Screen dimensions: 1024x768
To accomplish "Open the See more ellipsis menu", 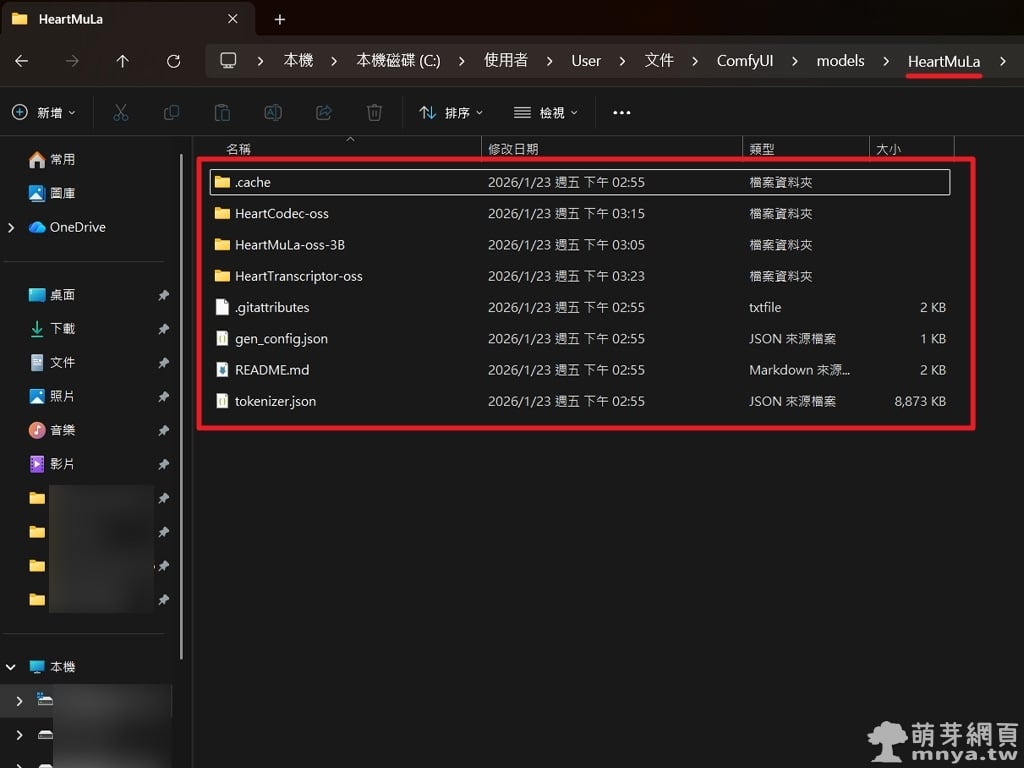I will [x=621, y=113].
